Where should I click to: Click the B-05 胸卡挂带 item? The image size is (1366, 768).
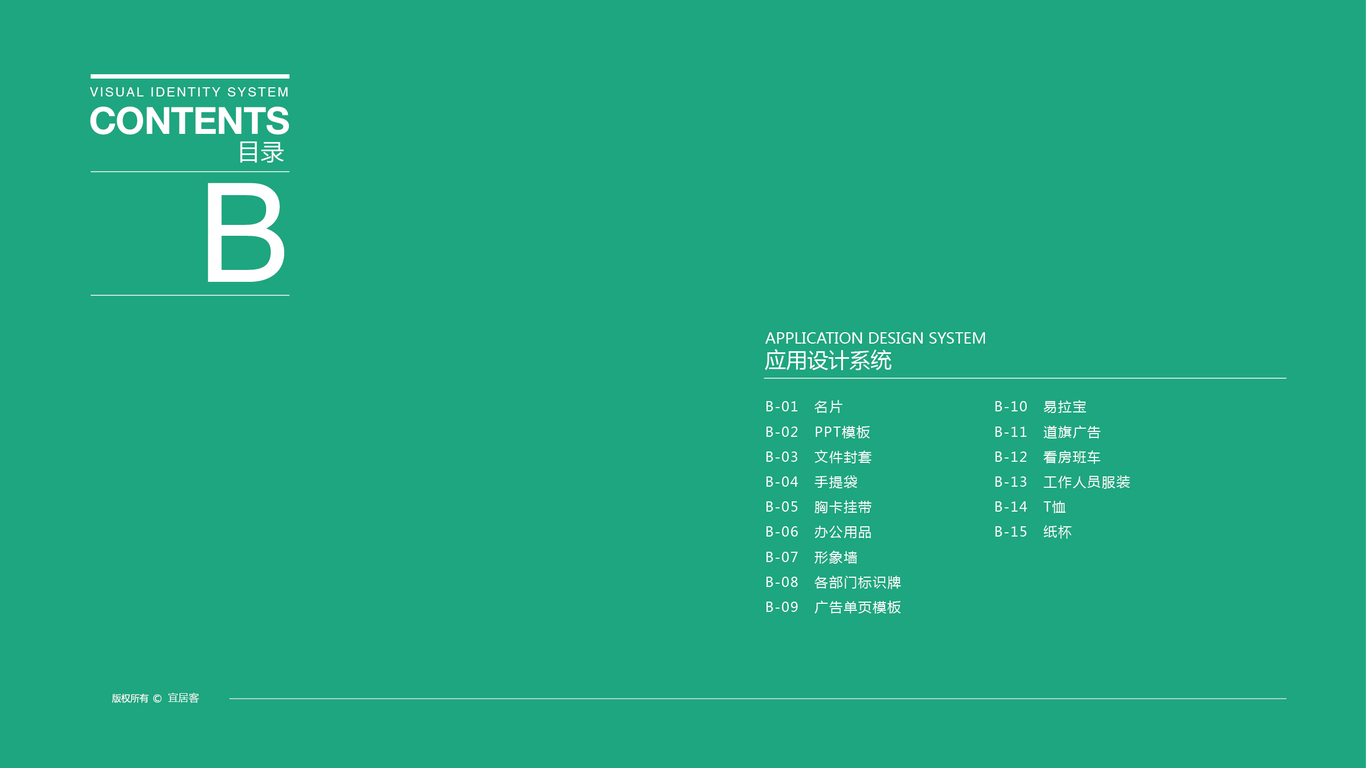coord(818,507)
